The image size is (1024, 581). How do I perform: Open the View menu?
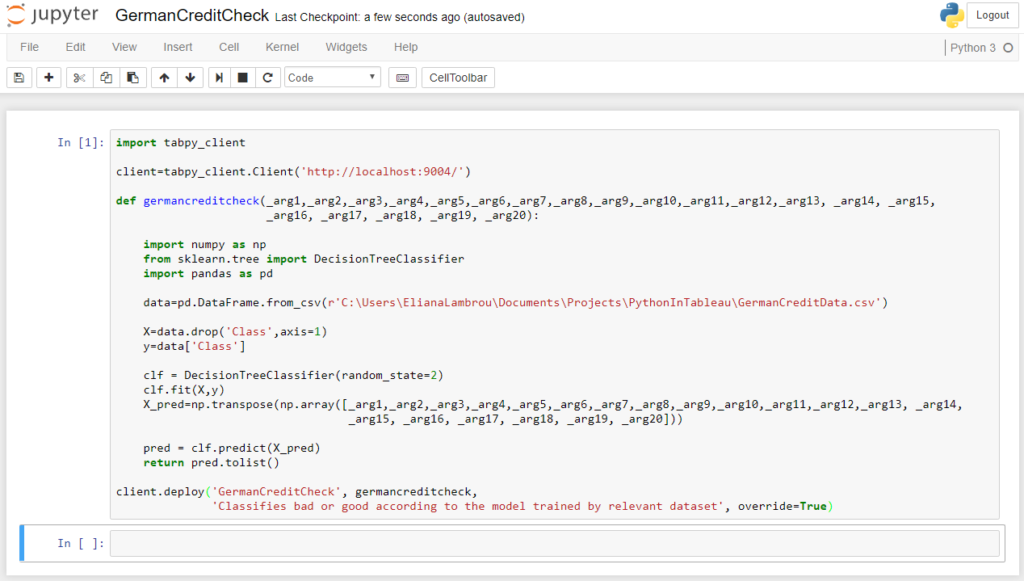pos(124,47)
